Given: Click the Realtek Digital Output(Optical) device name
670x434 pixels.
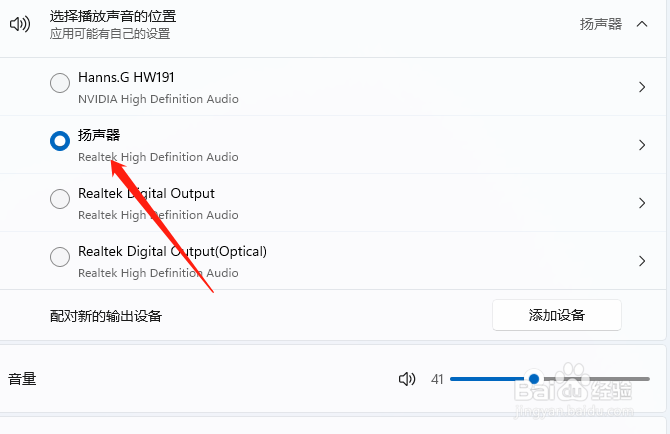Looking at the screenshot, I should coord(172,251).
